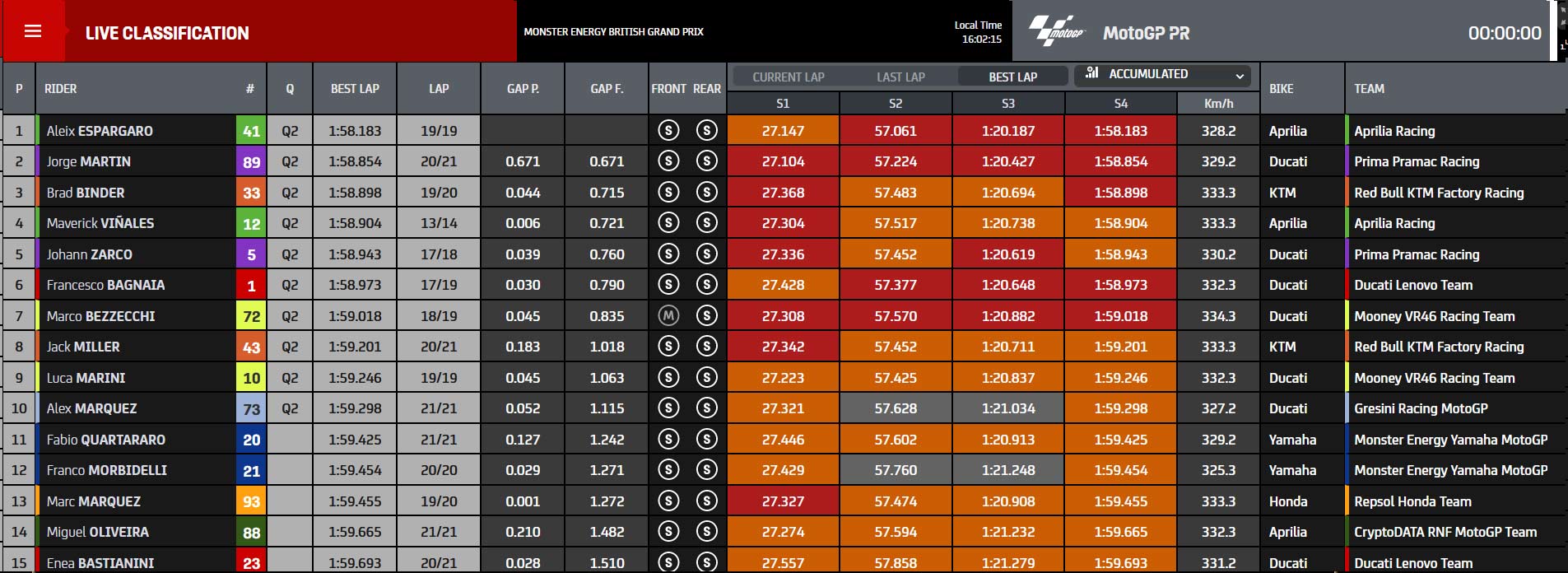Image resolution: width=1568 pixels, height=573 pixels.
Task: Click the bar chart icon beside ACCUMULATED
Action: (x=1092, y=73)
